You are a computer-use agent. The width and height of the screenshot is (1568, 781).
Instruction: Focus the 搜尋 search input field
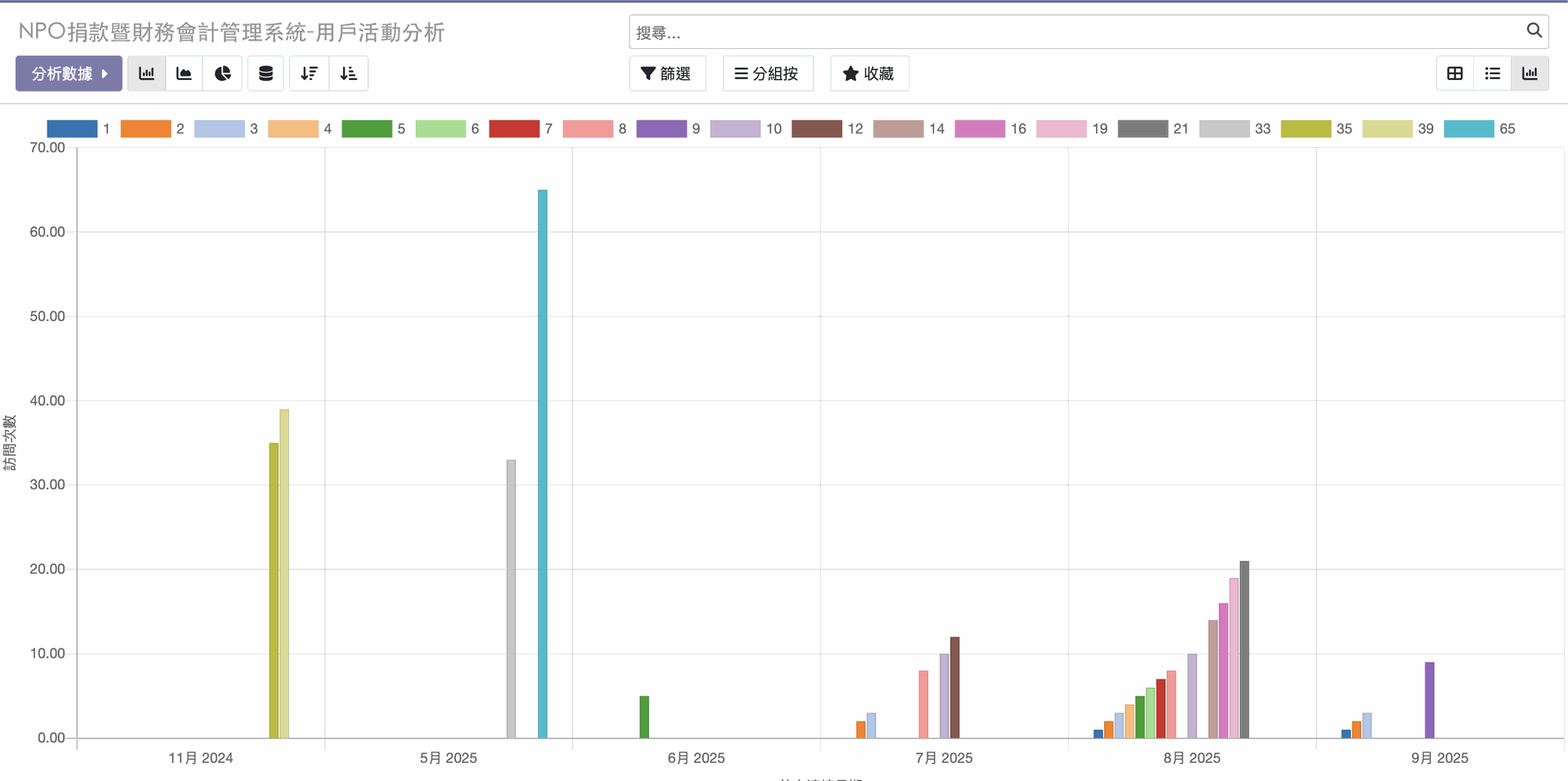tap(1070, 33)
